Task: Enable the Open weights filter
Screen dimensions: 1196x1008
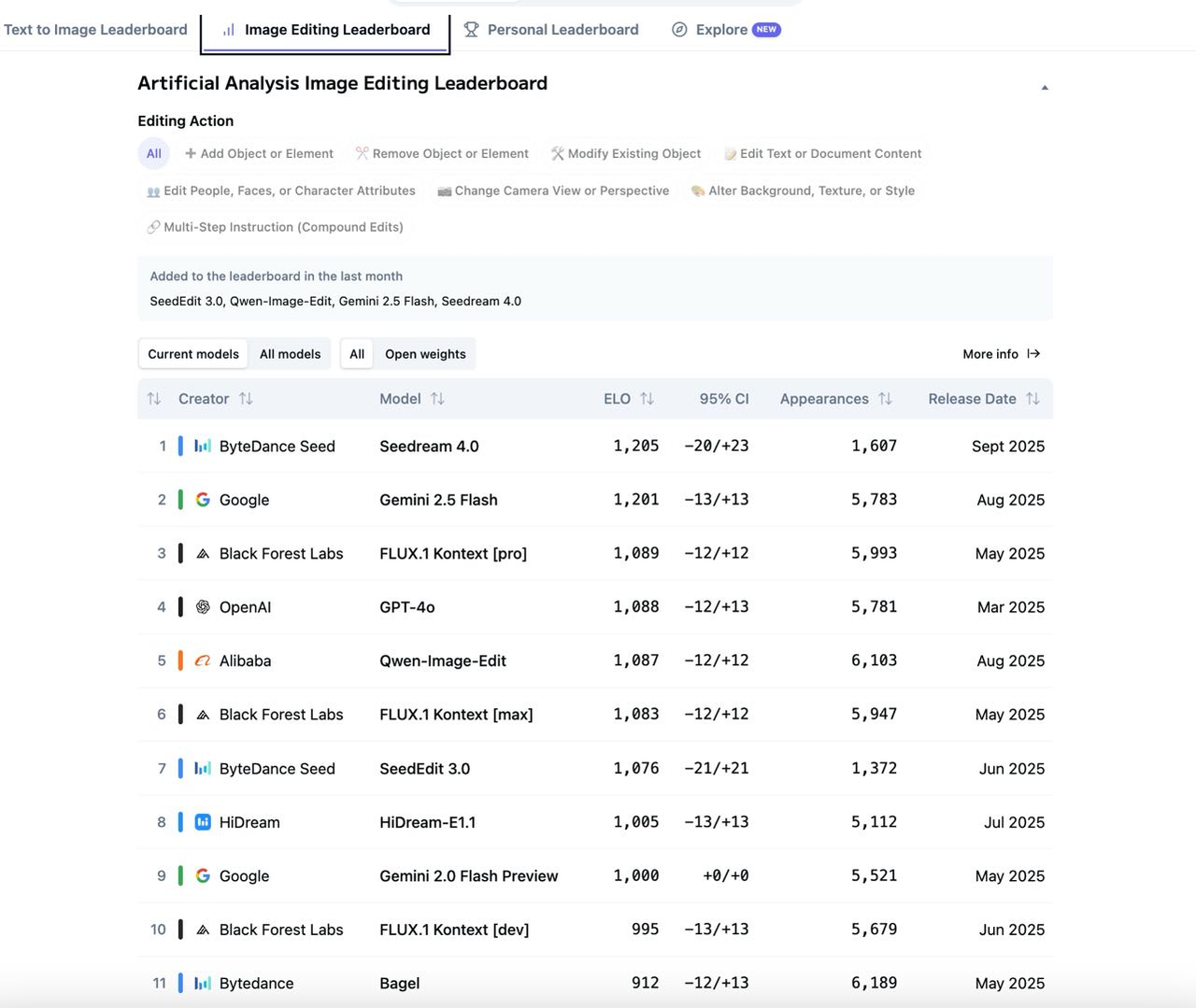Action: [425, 354]
